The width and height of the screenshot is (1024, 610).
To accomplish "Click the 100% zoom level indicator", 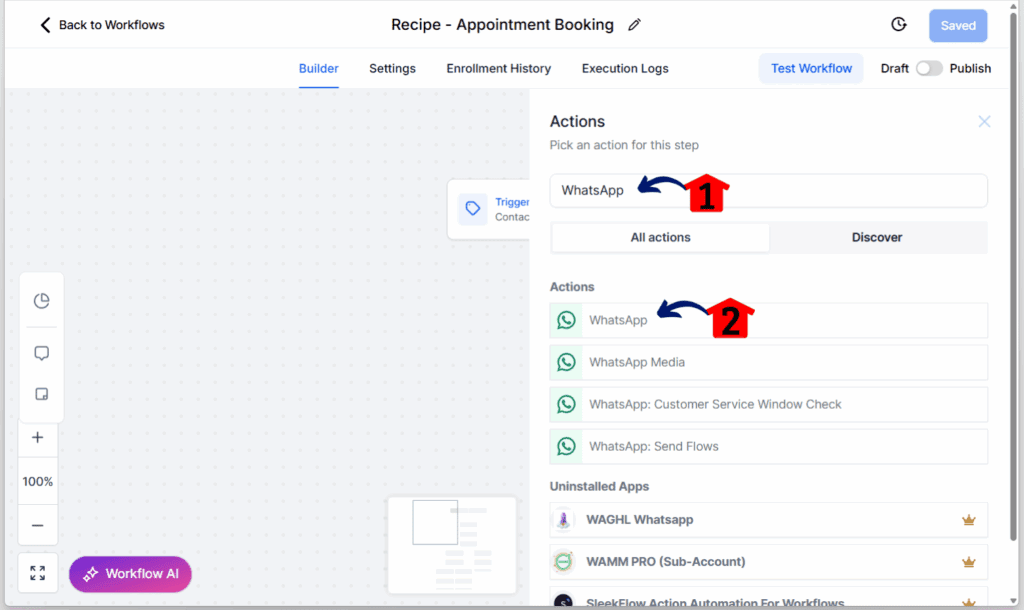I will click(x=38, y=481).
